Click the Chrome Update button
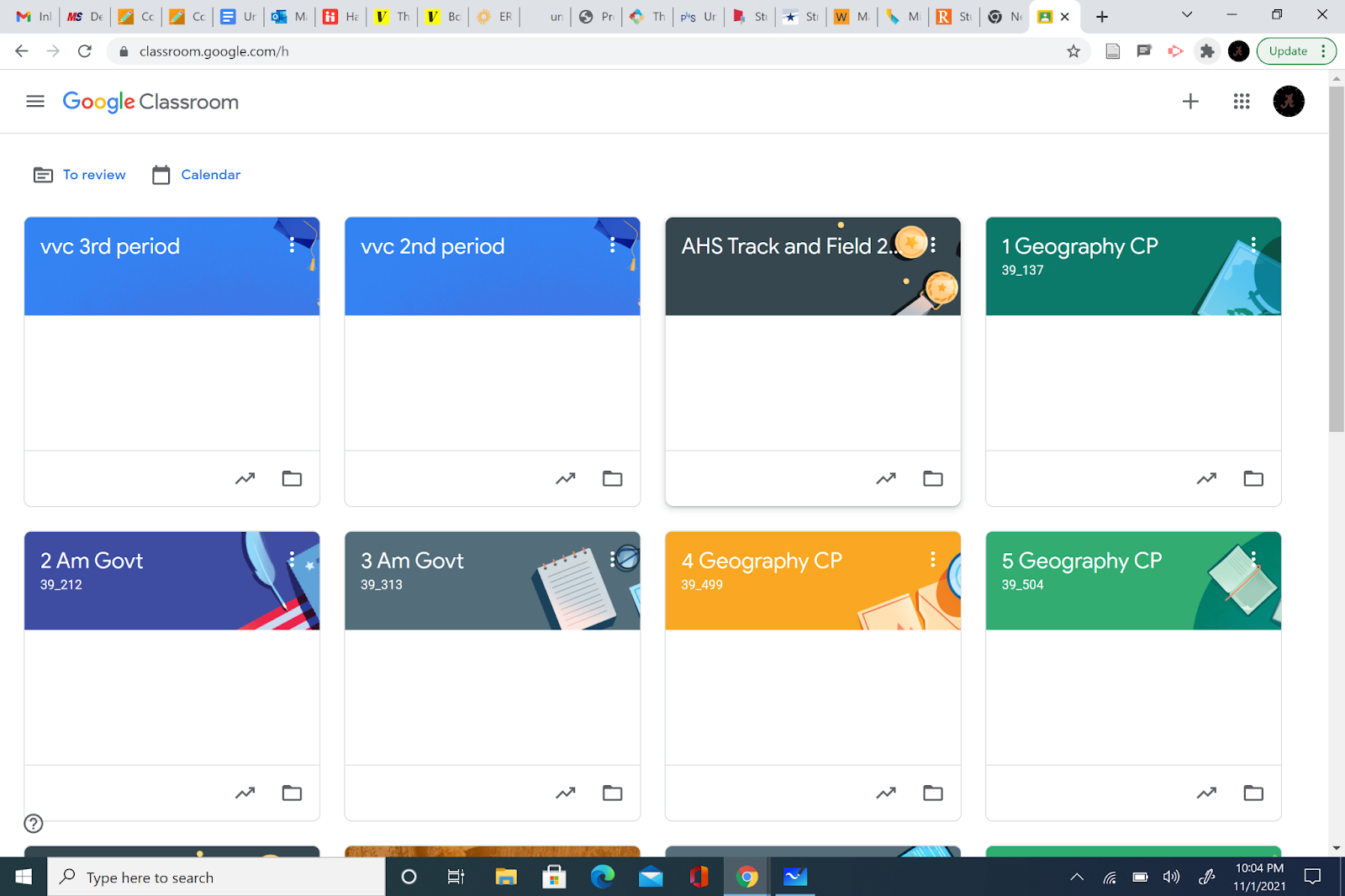 pyautogui.click(x=1295, y=51)
